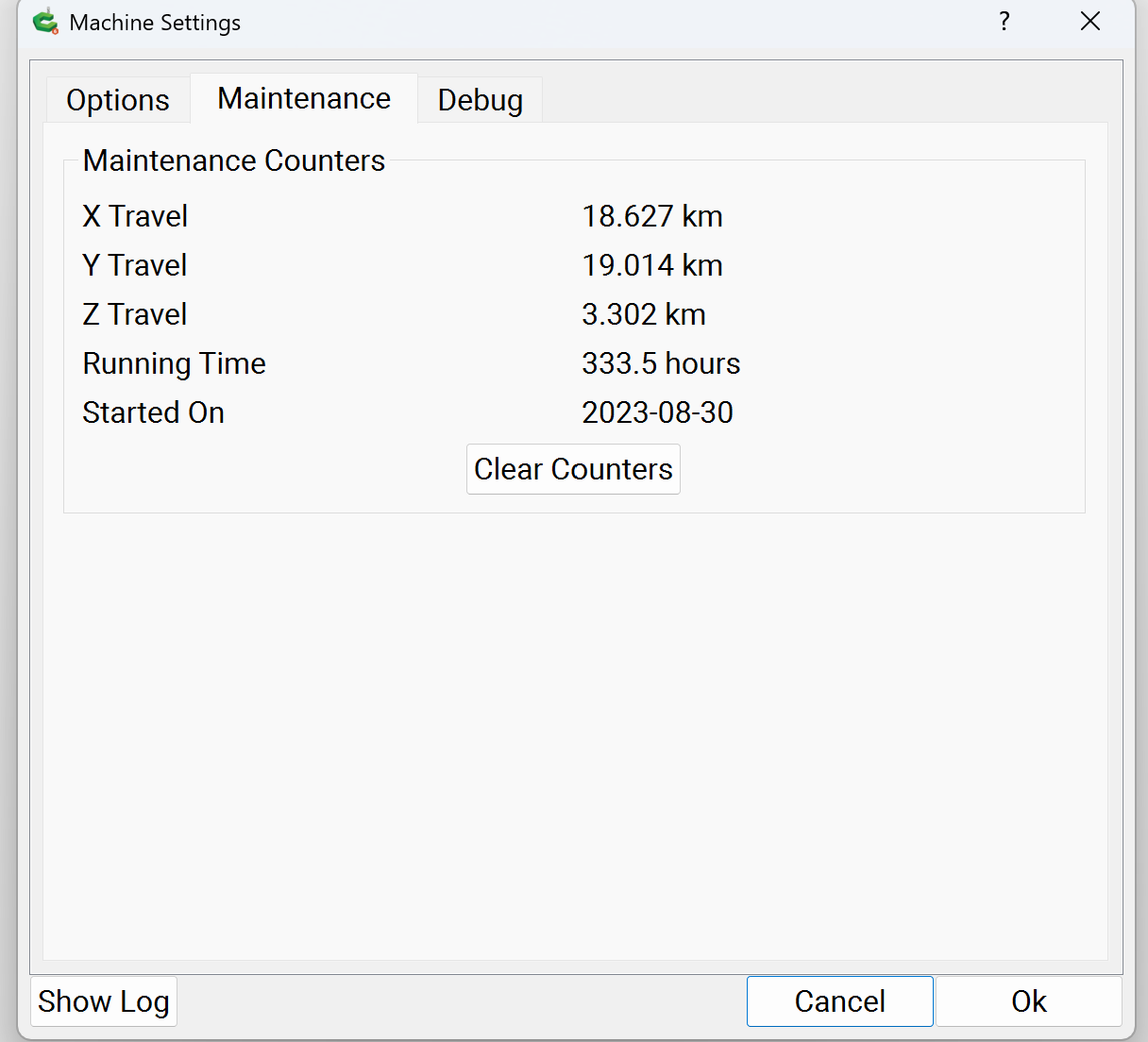Open the log with Show Log
The image size is (1148, 1042).
point(104,1001)
